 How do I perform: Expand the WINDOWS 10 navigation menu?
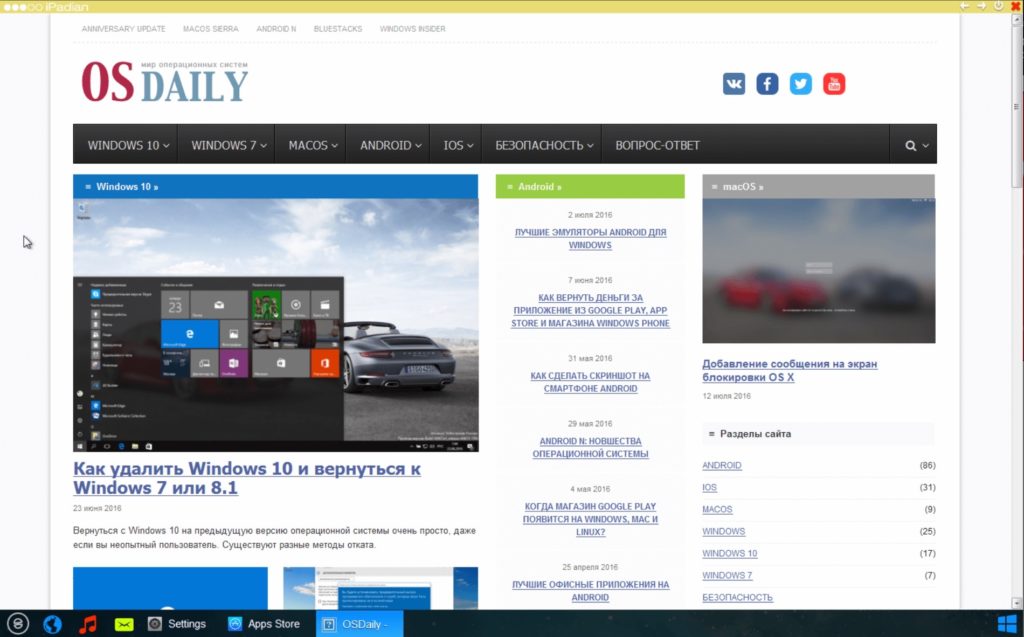pyautogui.click(x=129, y=145)
